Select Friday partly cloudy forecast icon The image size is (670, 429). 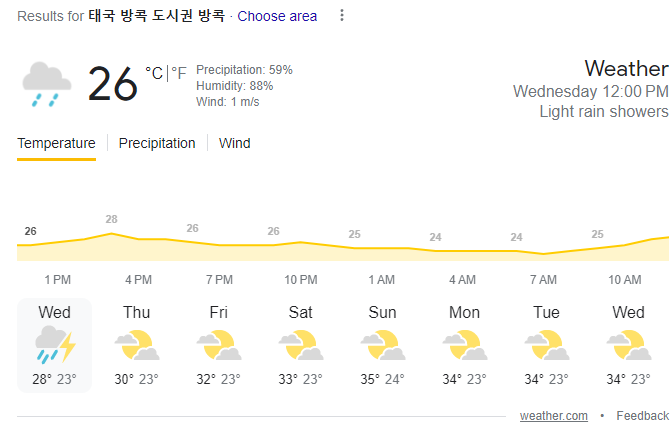(219, 346)
